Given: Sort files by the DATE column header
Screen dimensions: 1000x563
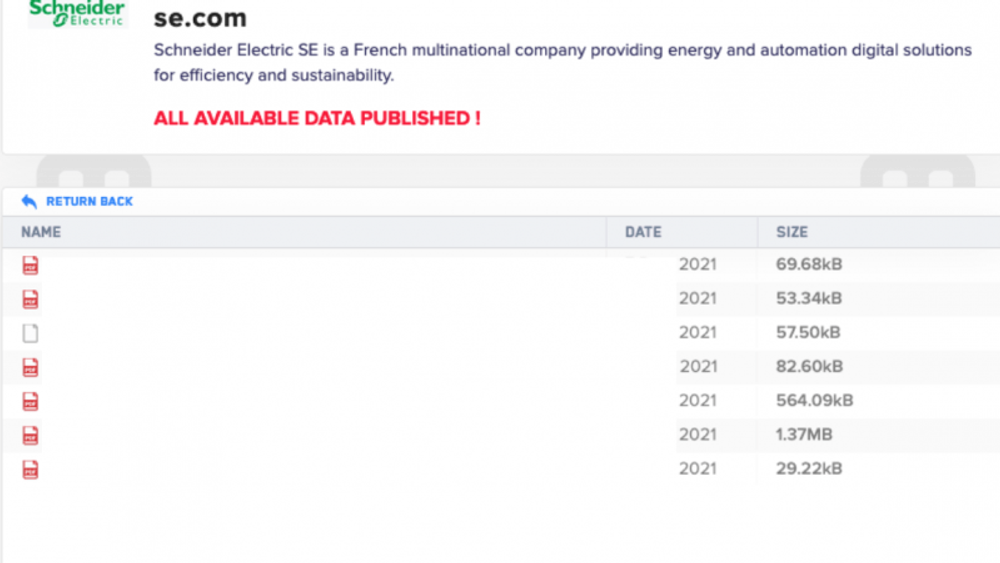Looking at the screenshot, I should (x=643, y=232).
